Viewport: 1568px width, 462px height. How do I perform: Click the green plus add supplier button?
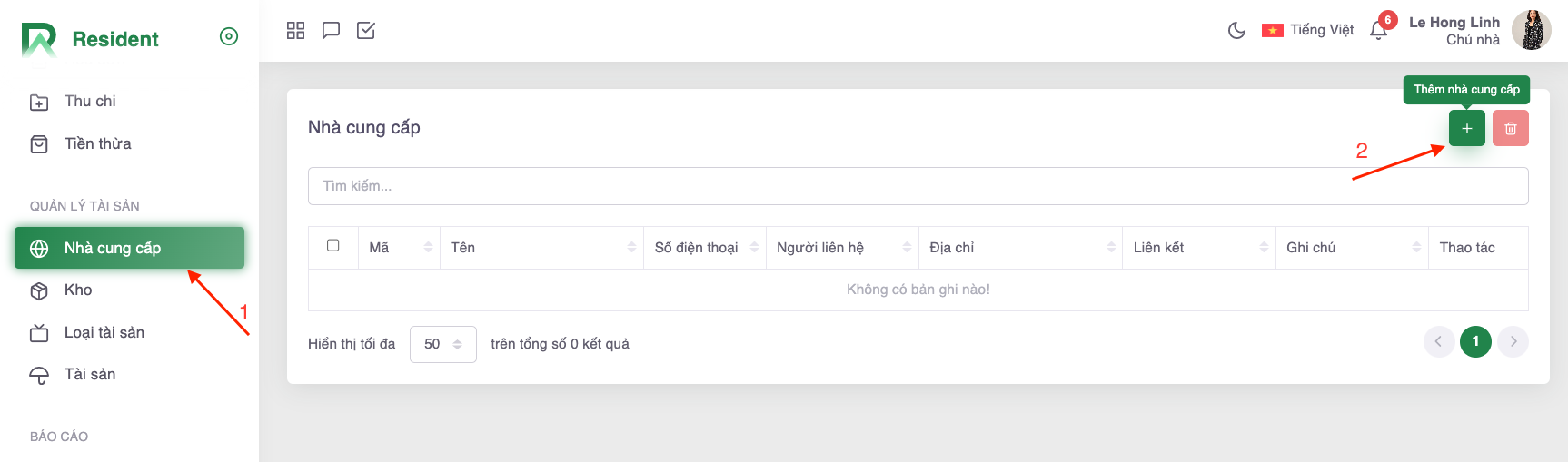pyautogui.click(x=1466, y=128)
